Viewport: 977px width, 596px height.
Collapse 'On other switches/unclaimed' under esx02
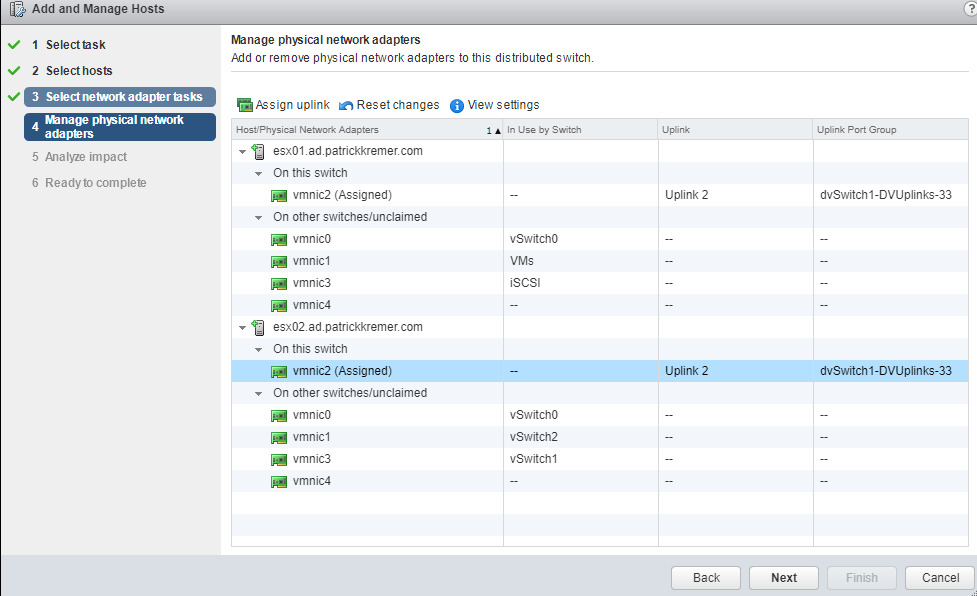[x=258, y=393]
